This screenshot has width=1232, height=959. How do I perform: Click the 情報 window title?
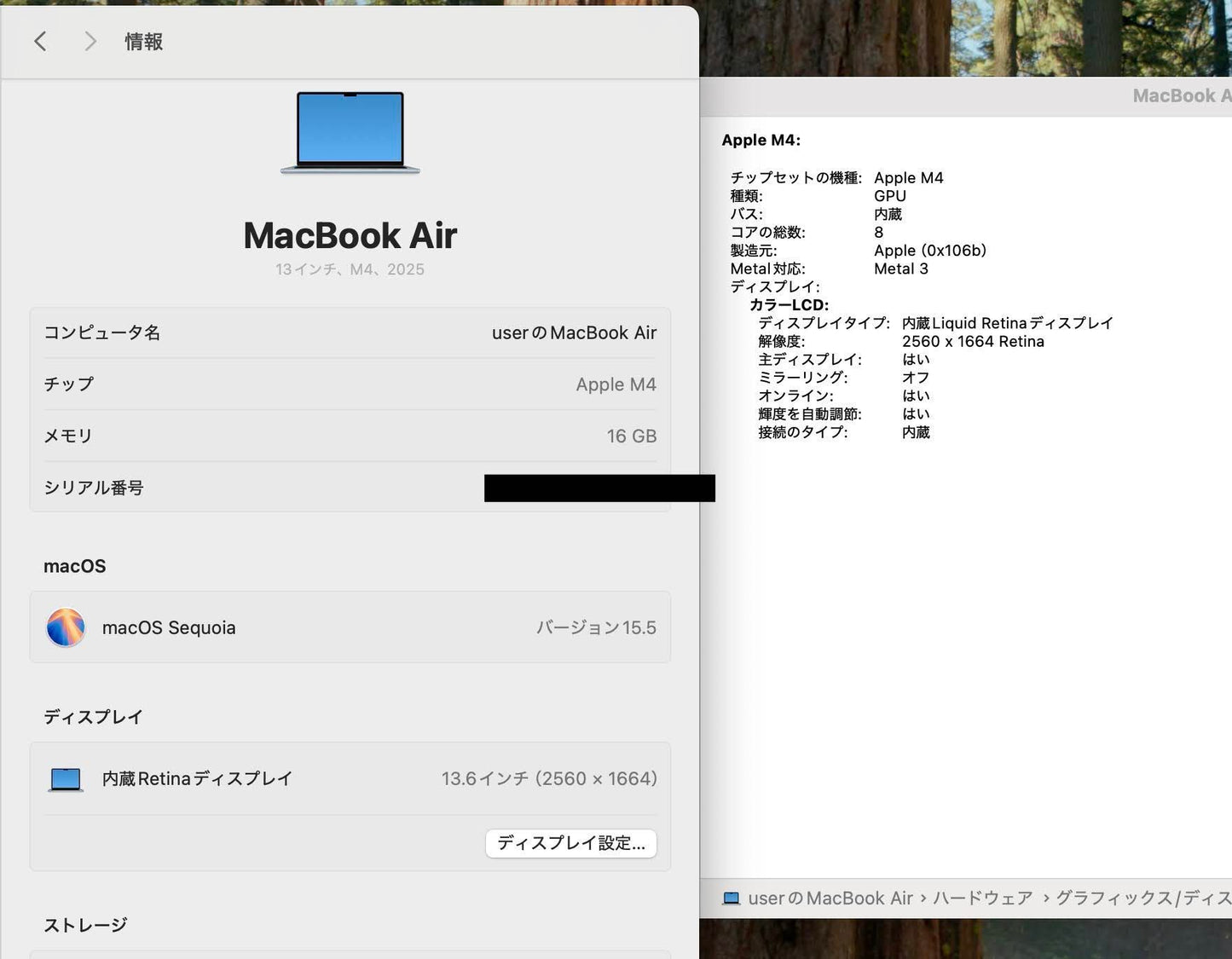click(x=143, y=41)
